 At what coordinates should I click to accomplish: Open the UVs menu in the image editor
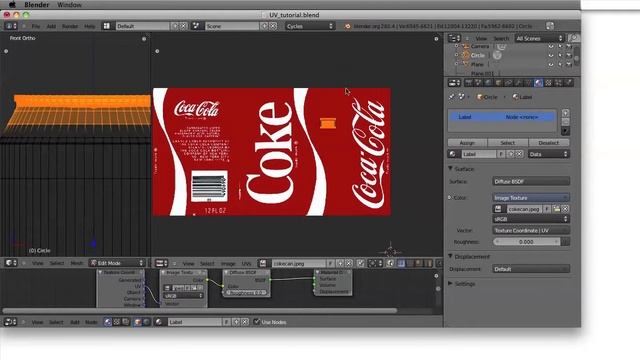[246, 264]
